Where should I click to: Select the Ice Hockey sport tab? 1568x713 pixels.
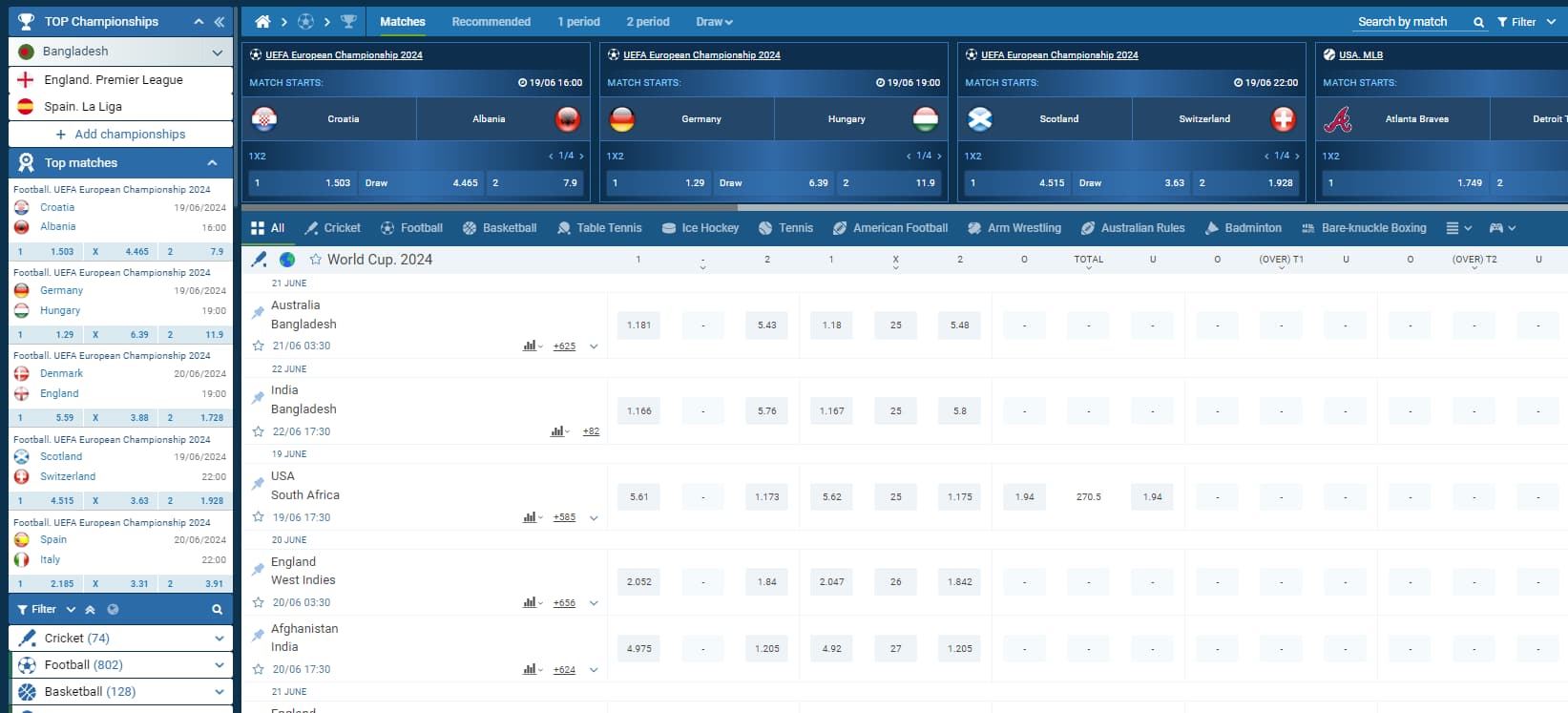700,228
